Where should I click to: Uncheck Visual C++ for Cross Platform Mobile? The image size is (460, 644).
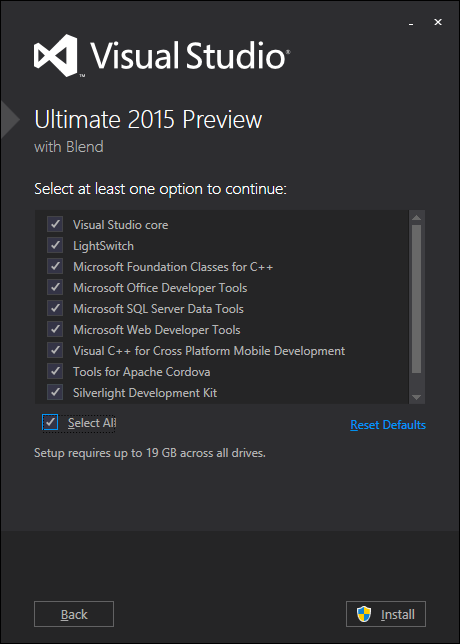[x=55, y=350]
